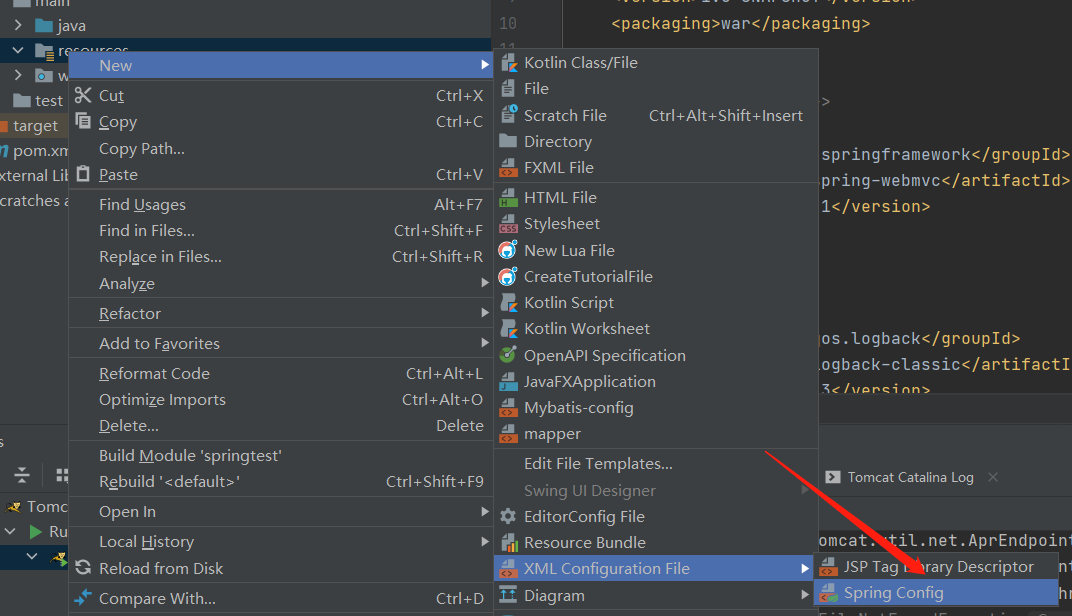Image resolution: width=1072 pixels, height=616 pixels.
Task: Click Build Module 'springtest'
Action: point(190,456)
